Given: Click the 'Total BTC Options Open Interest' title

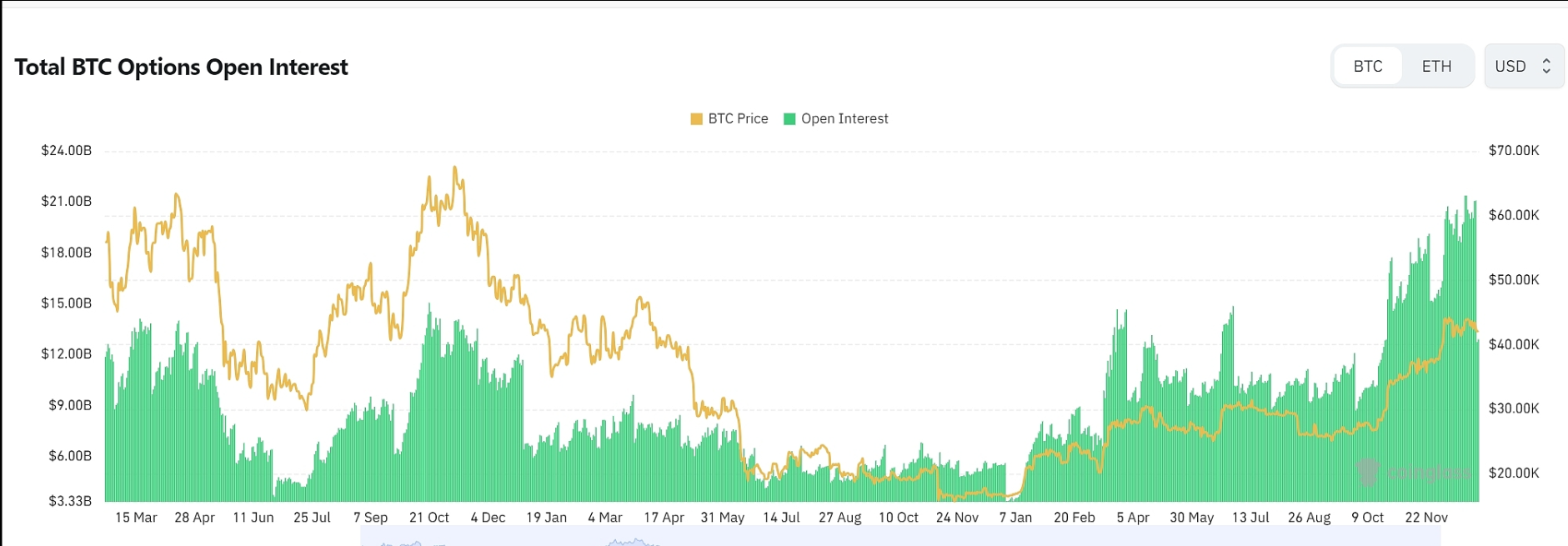Looking at the screenshot, I should tap(181, 68).
